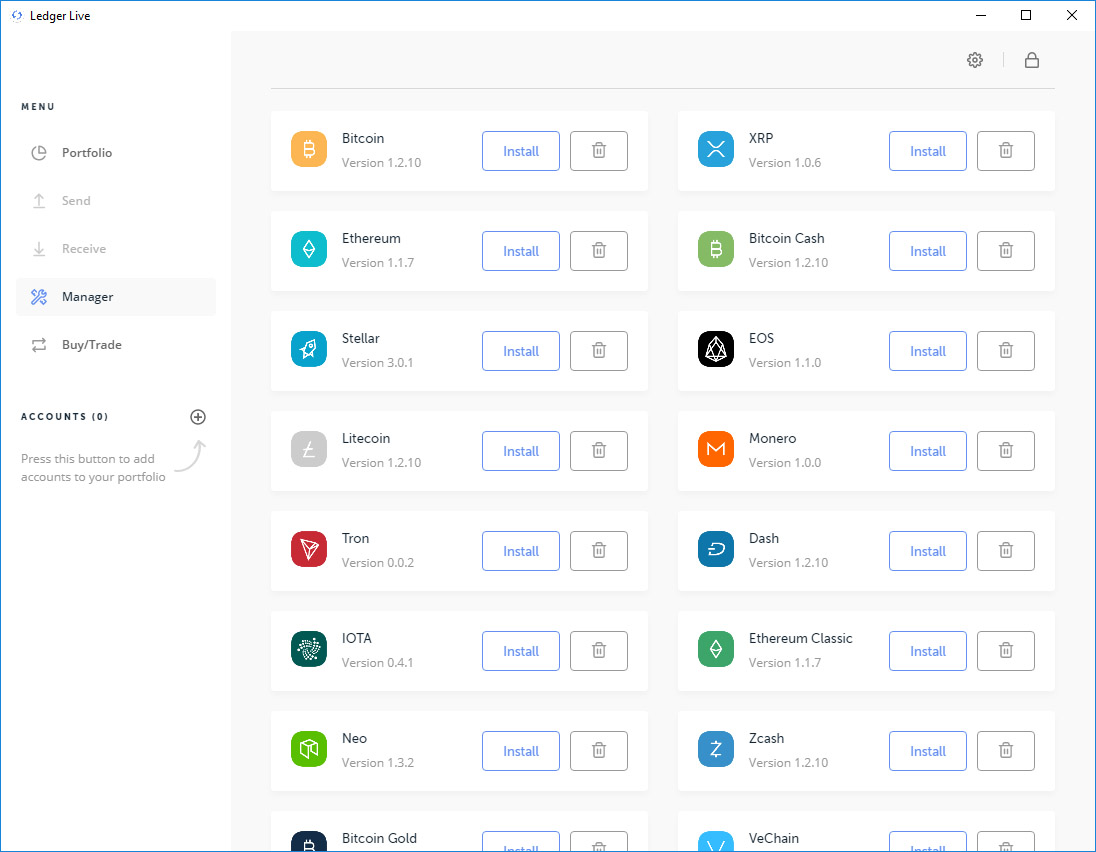Click the IOTA app icon
This screenshot has width=1096, height=852.
[x=309, y=649]
